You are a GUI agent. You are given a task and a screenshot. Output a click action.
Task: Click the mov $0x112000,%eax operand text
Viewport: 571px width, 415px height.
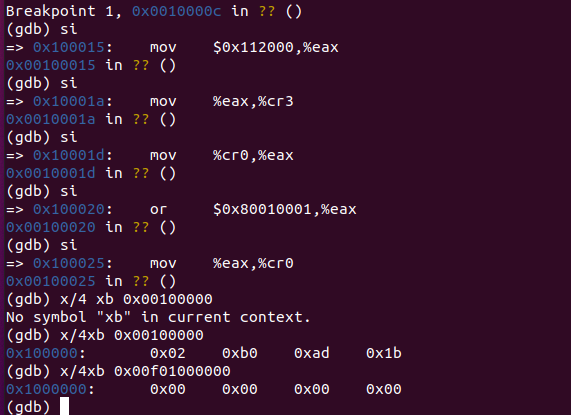[x=276, y=47]
